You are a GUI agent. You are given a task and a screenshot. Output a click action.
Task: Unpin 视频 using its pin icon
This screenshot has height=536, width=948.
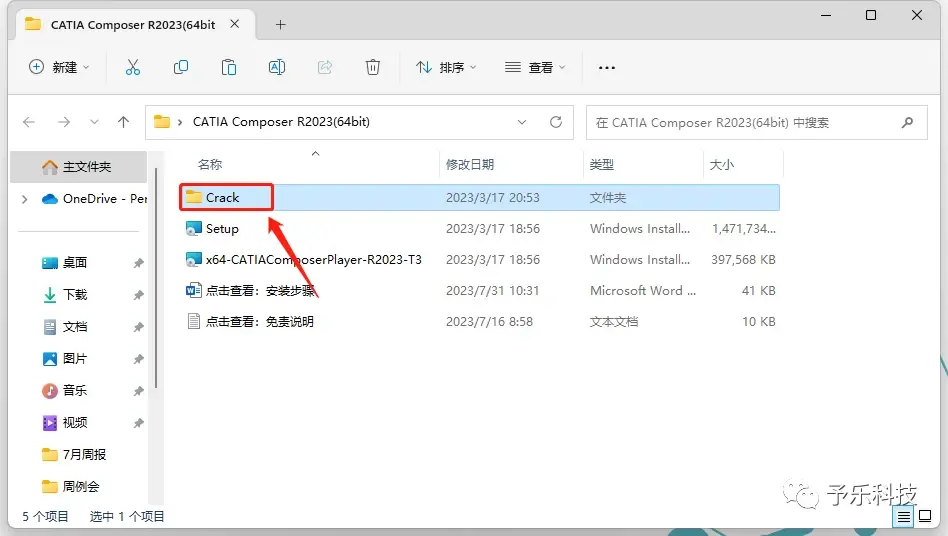pos(138,423)
